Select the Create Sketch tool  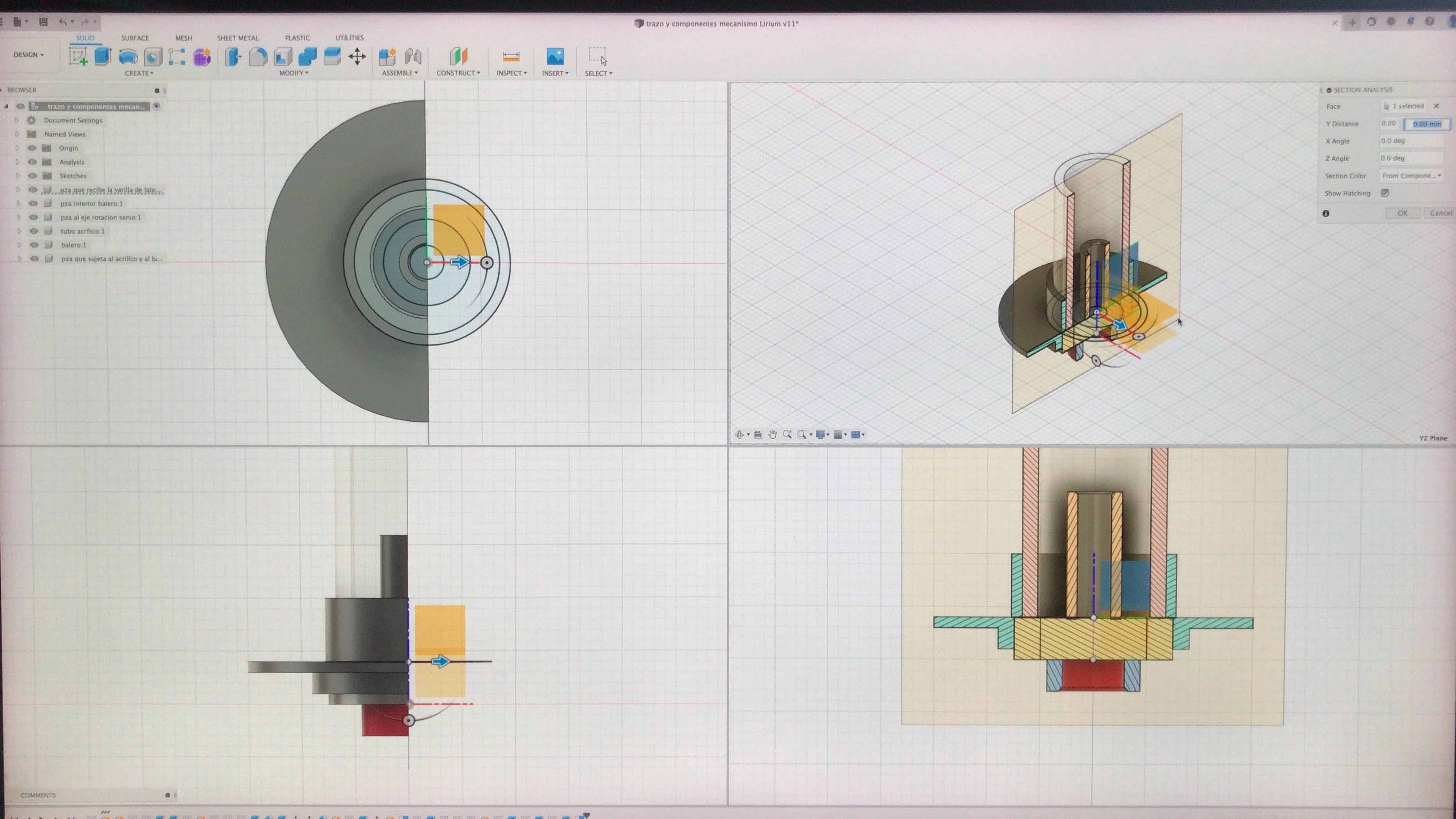coord(78,57)
